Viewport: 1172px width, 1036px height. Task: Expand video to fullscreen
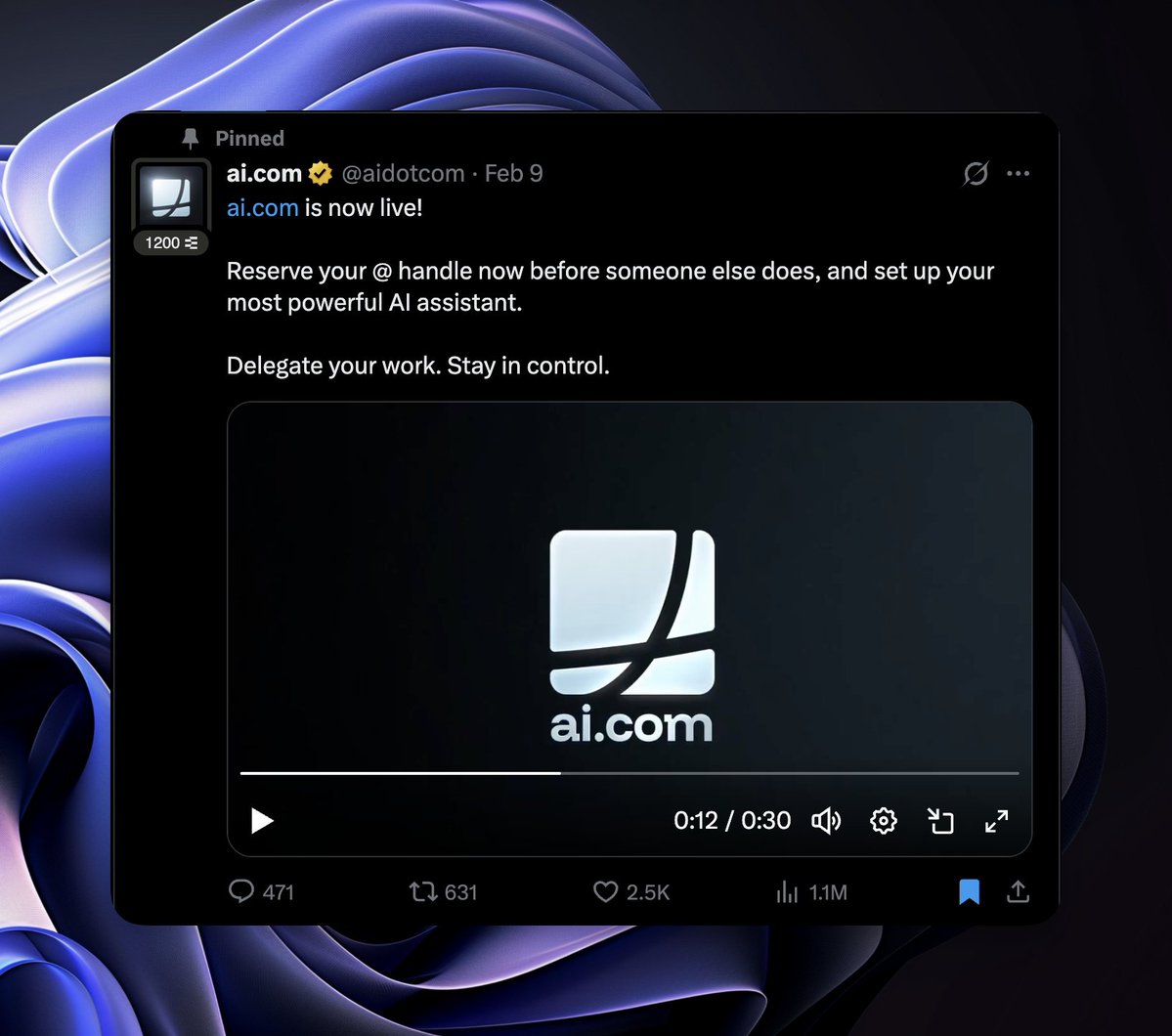click(x=996, y=821)
